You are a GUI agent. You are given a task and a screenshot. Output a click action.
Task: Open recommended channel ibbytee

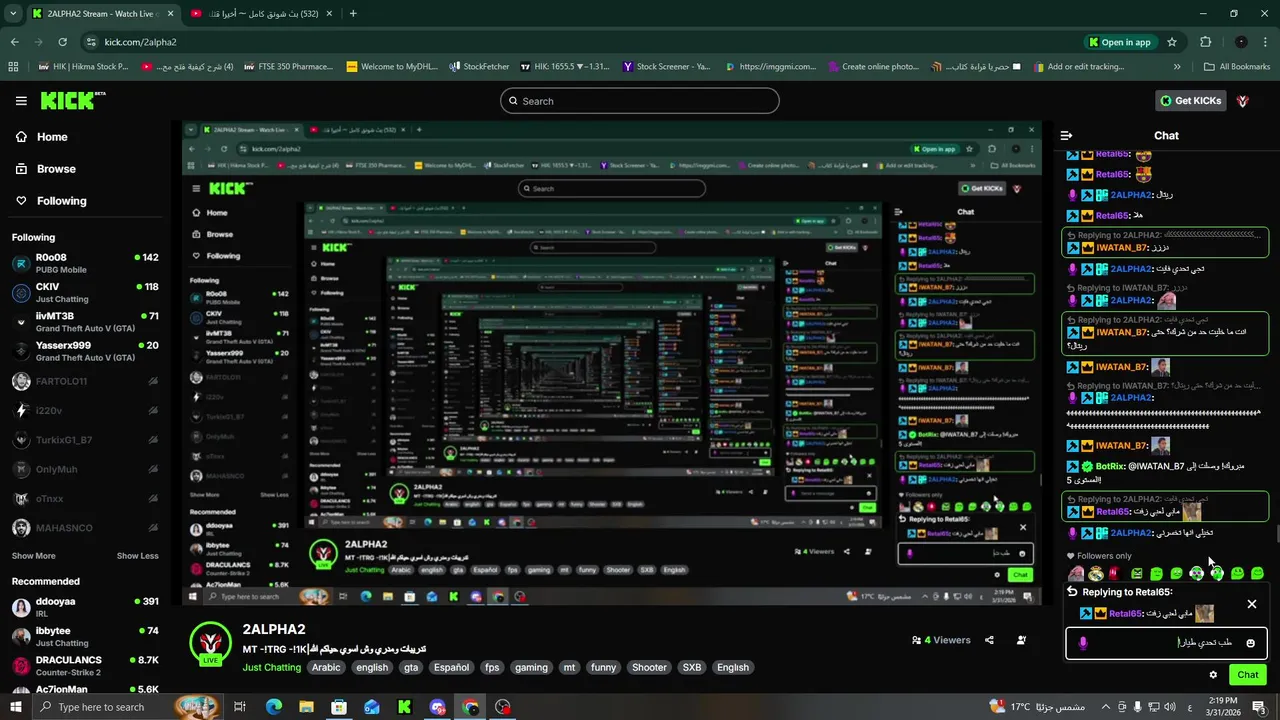pos(85,636)
